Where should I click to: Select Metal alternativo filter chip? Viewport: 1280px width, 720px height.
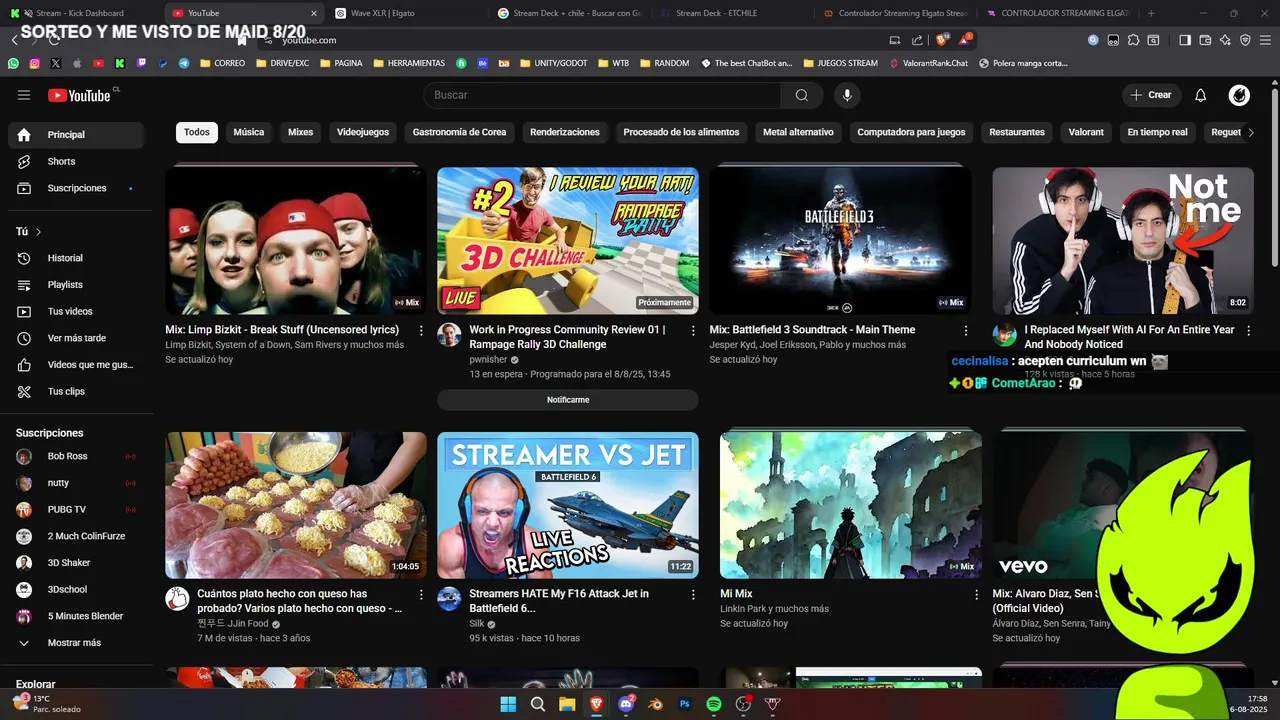click(x=798, y=132)
